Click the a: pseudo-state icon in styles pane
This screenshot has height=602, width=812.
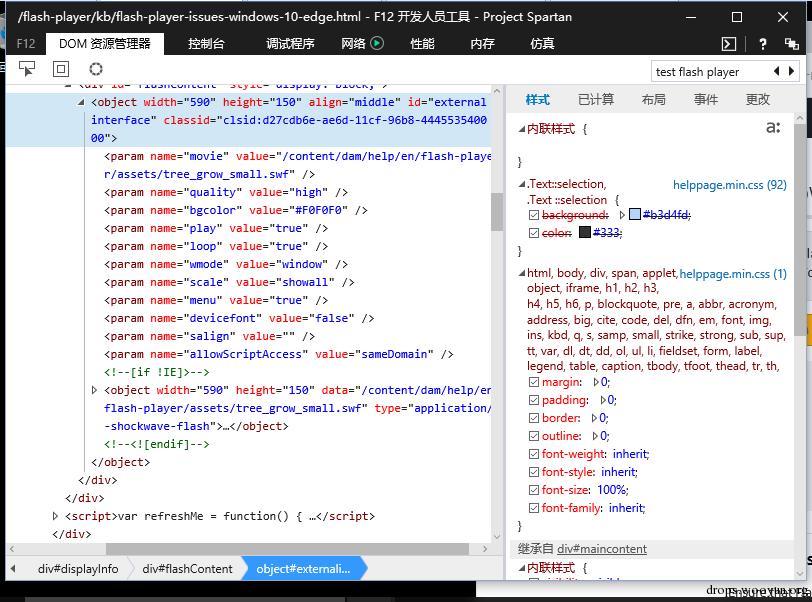click(772, 128)
